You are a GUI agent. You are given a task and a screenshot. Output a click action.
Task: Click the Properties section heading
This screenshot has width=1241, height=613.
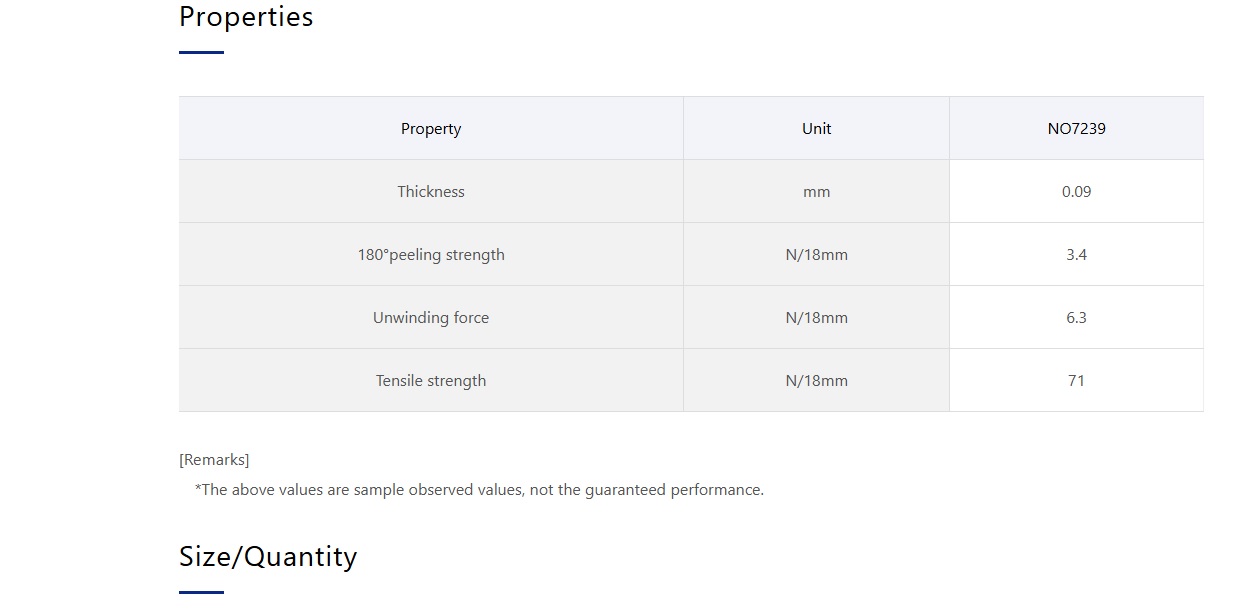(x=246, y=17)
